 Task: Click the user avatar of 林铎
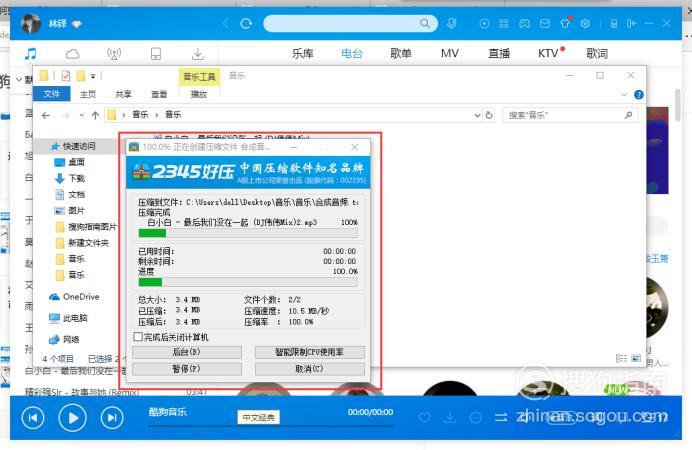point(31,23)
